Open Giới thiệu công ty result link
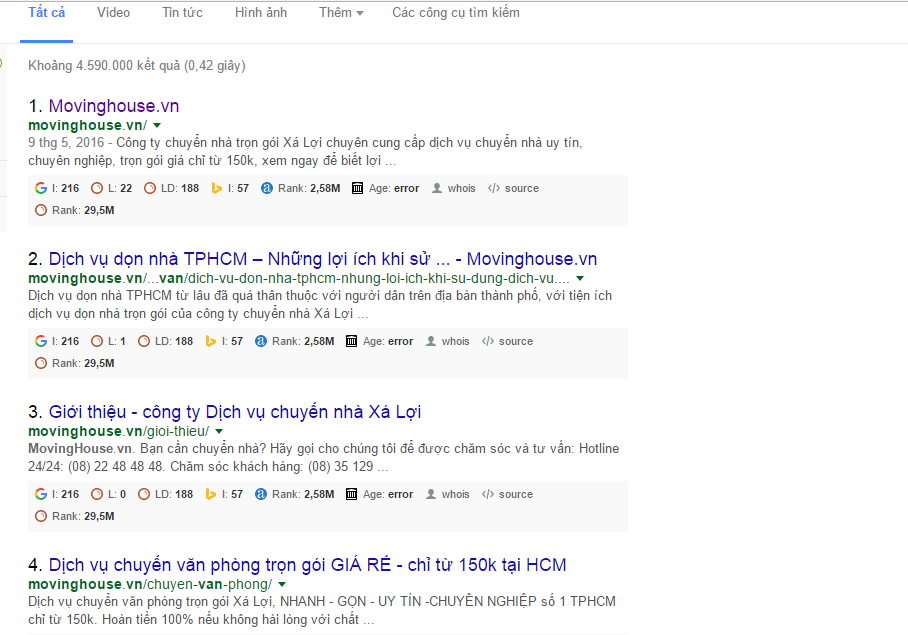 (x=235, y=412)
